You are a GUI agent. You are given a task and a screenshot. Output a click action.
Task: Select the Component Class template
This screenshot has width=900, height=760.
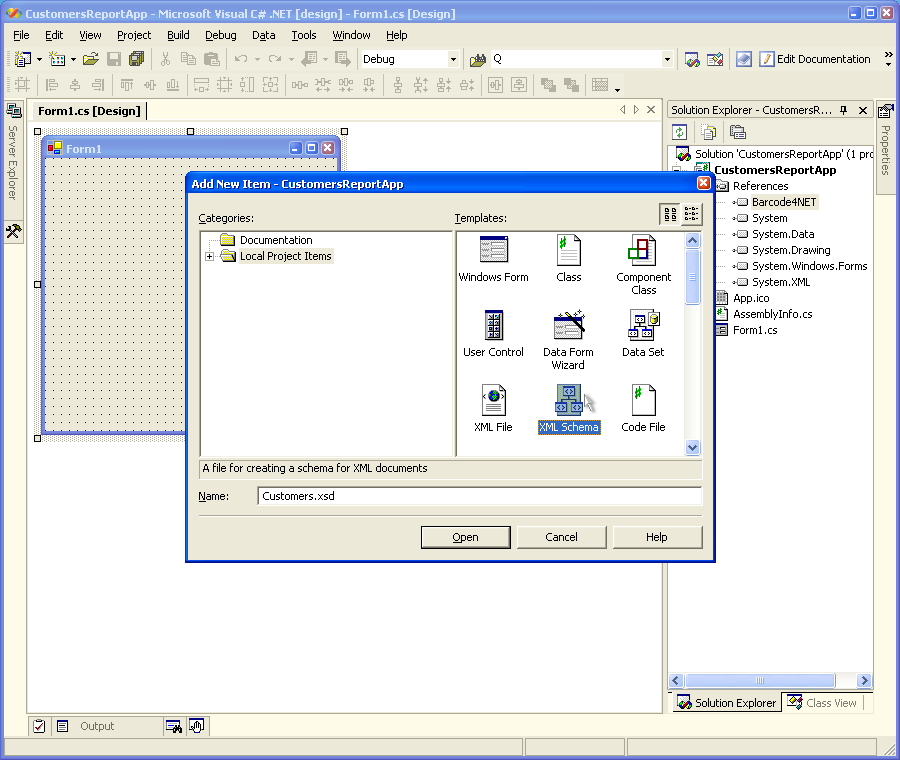[x=643, y=252]
